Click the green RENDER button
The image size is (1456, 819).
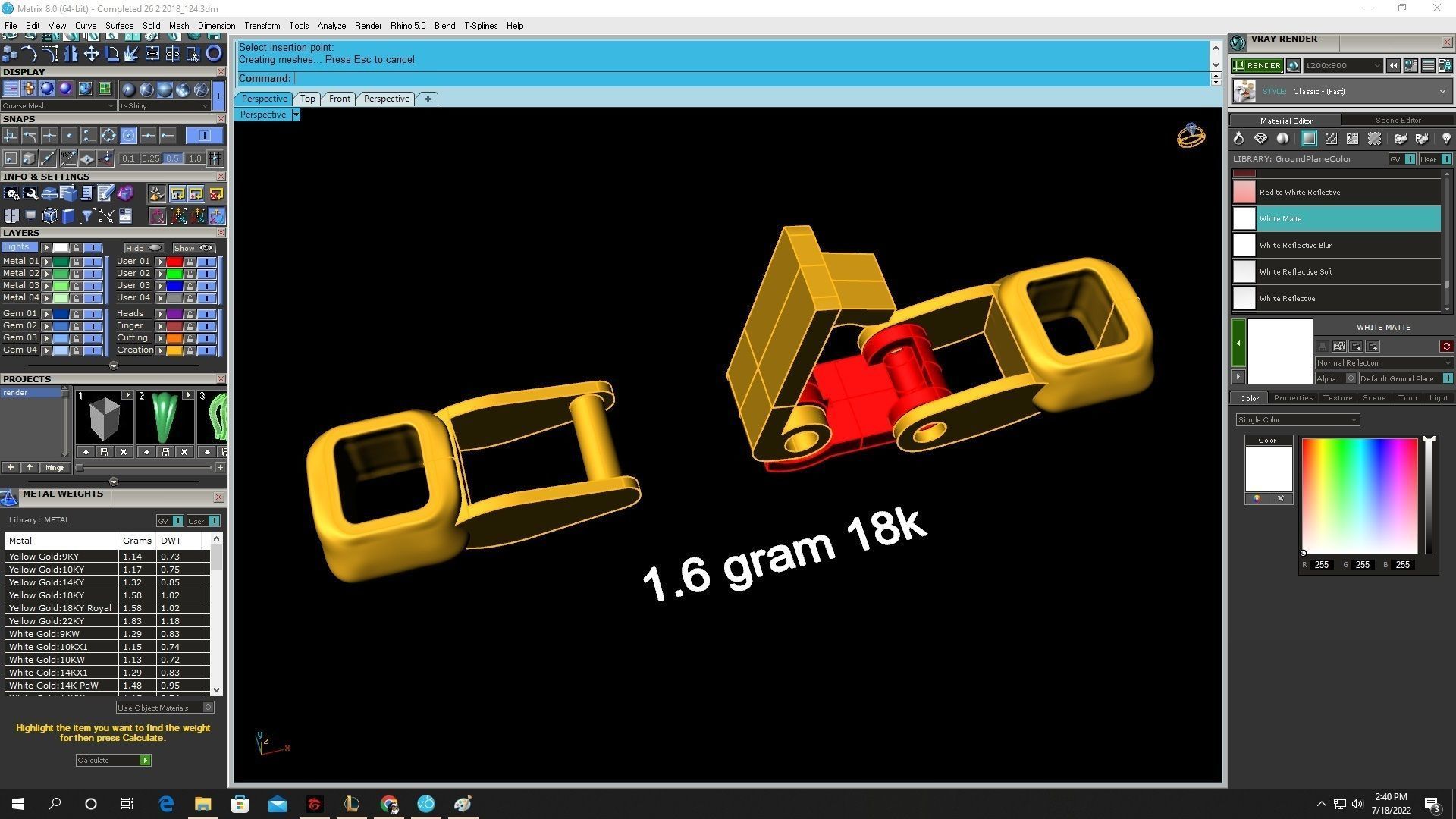click(1257, 66)
